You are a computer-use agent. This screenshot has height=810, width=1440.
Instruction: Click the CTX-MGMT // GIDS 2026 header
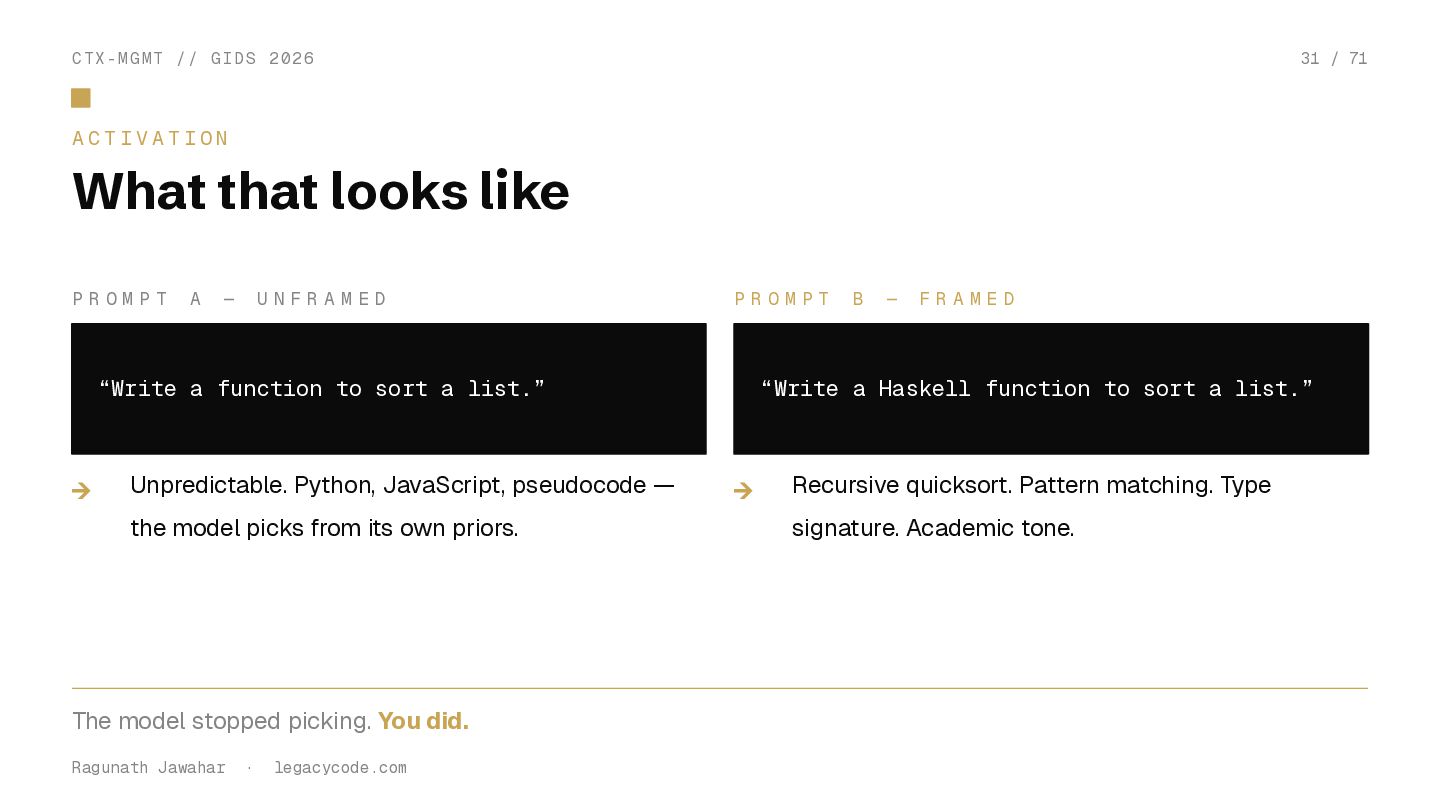(193, 59)
